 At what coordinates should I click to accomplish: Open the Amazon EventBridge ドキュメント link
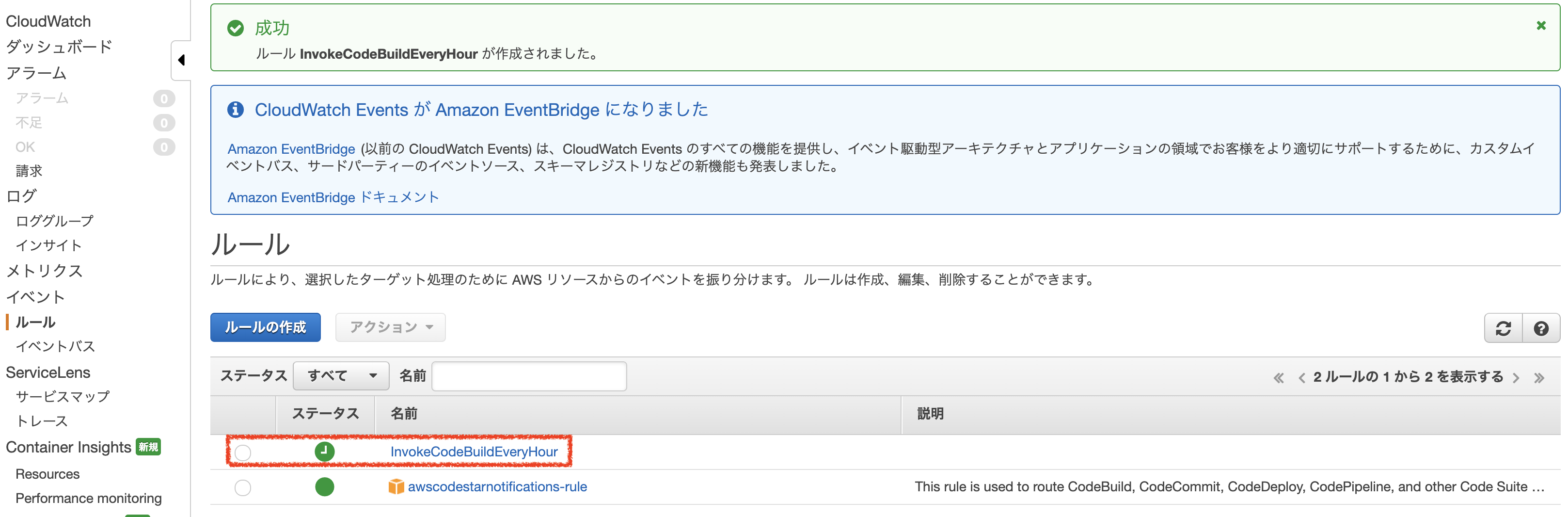[333, 197]
